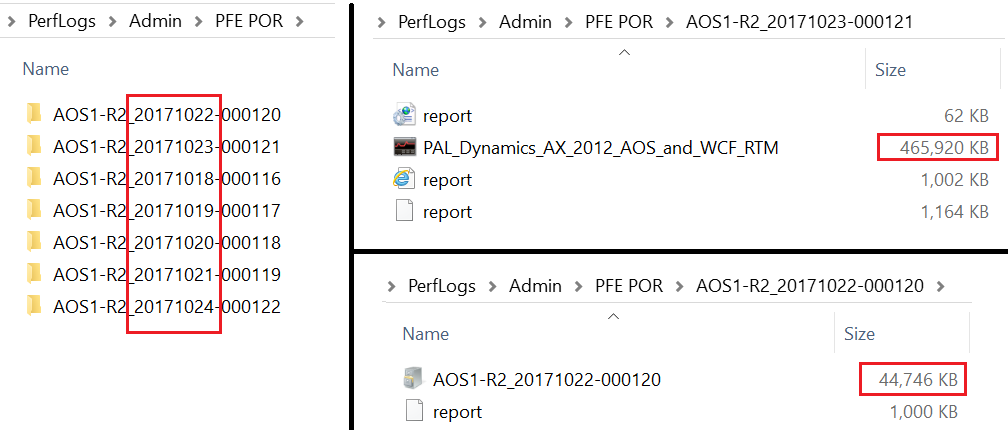
Task: Select folder icon of AOS1-R2_20171022-000120
Action: (x=34, y=114)
